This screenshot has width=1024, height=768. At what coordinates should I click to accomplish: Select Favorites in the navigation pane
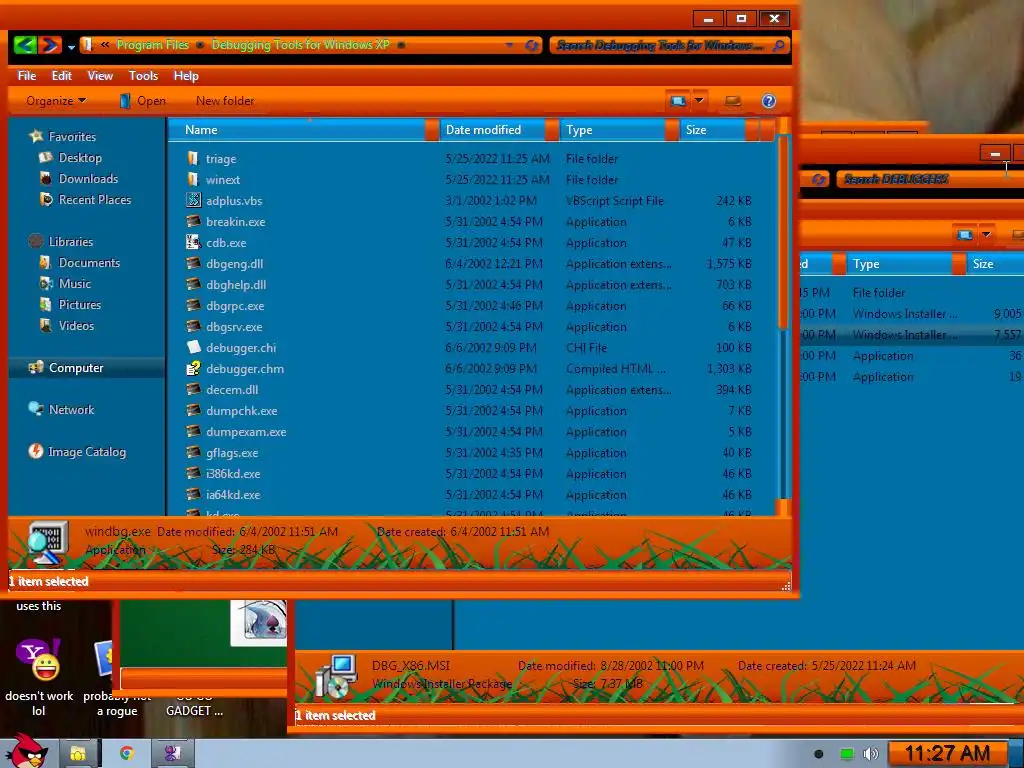click(x=72, y=136)
